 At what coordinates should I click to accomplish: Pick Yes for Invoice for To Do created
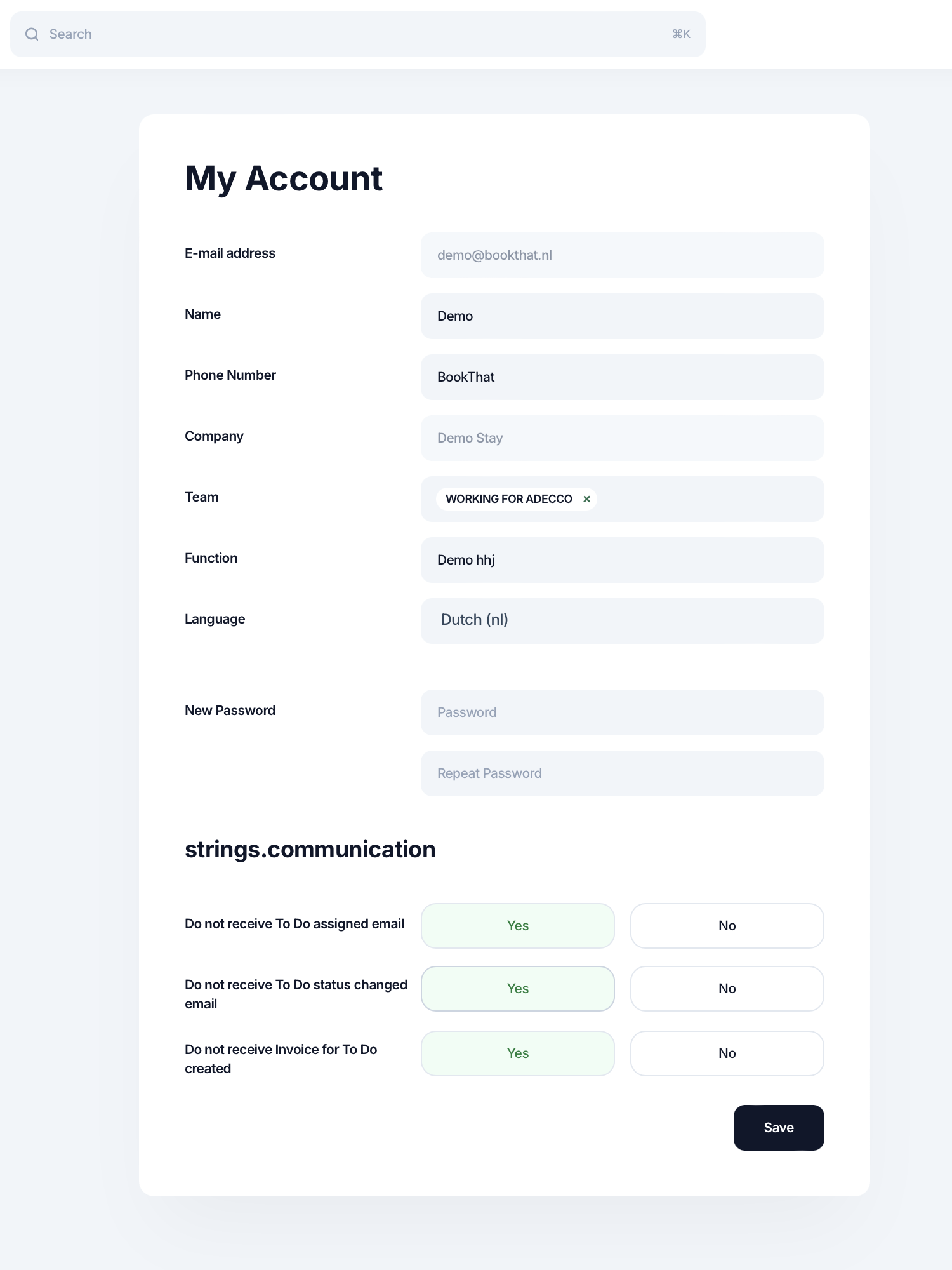click(x=517, y=1053)
